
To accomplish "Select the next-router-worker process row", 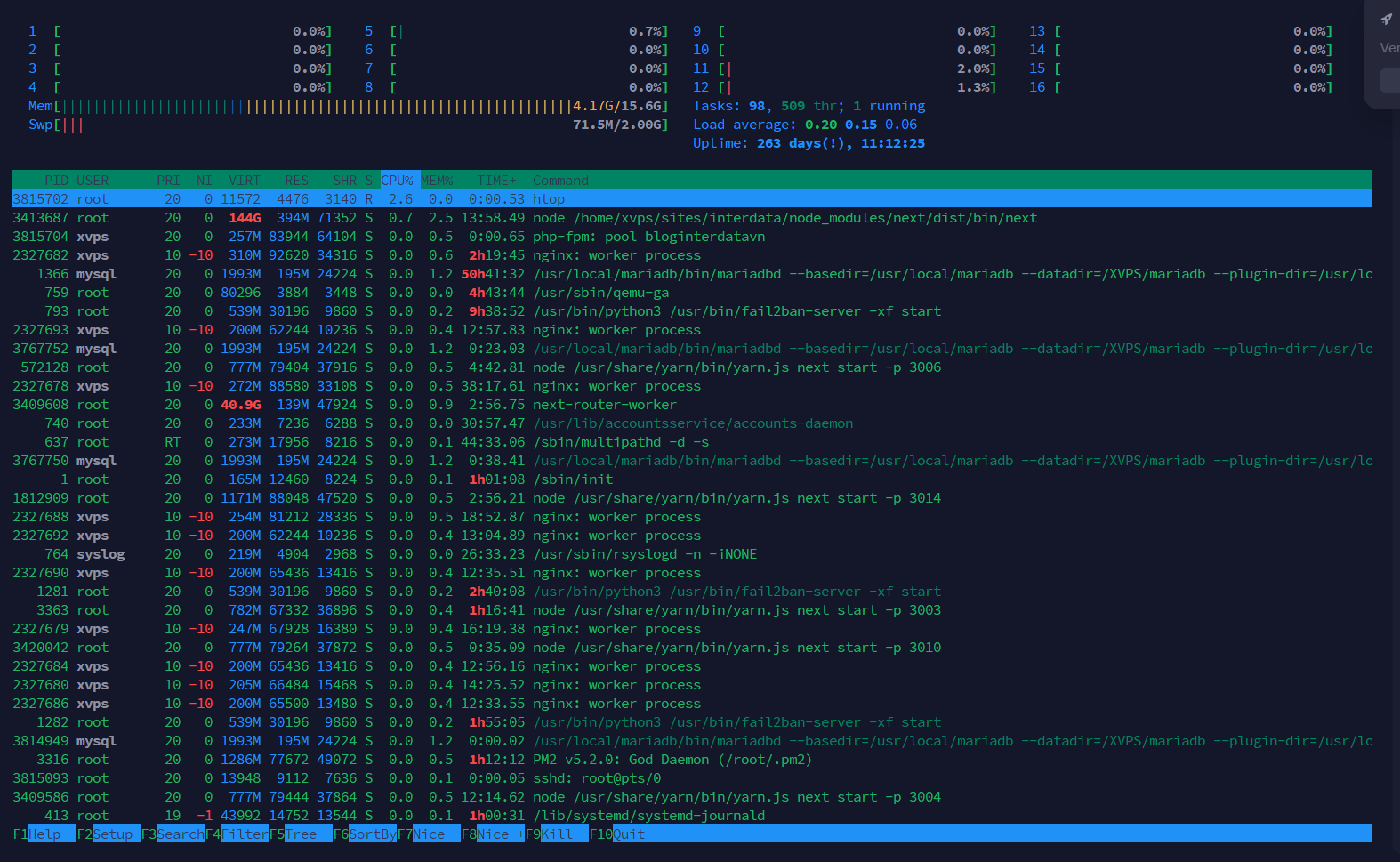I will click(x=692, y=405).
